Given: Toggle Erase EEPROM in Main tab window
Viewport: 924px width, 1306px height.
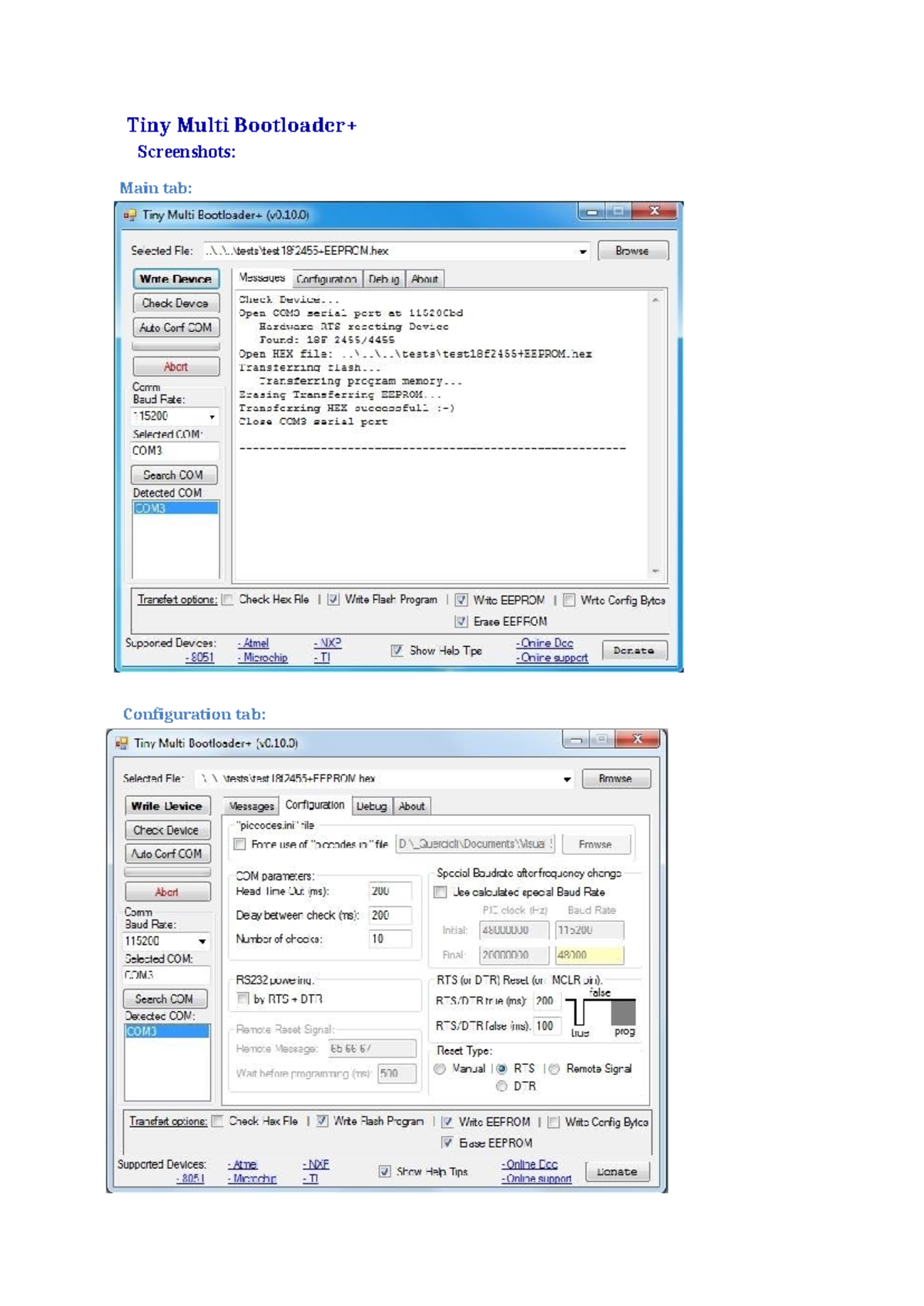Looking at the screenshot, I should [x=461, y=621].
